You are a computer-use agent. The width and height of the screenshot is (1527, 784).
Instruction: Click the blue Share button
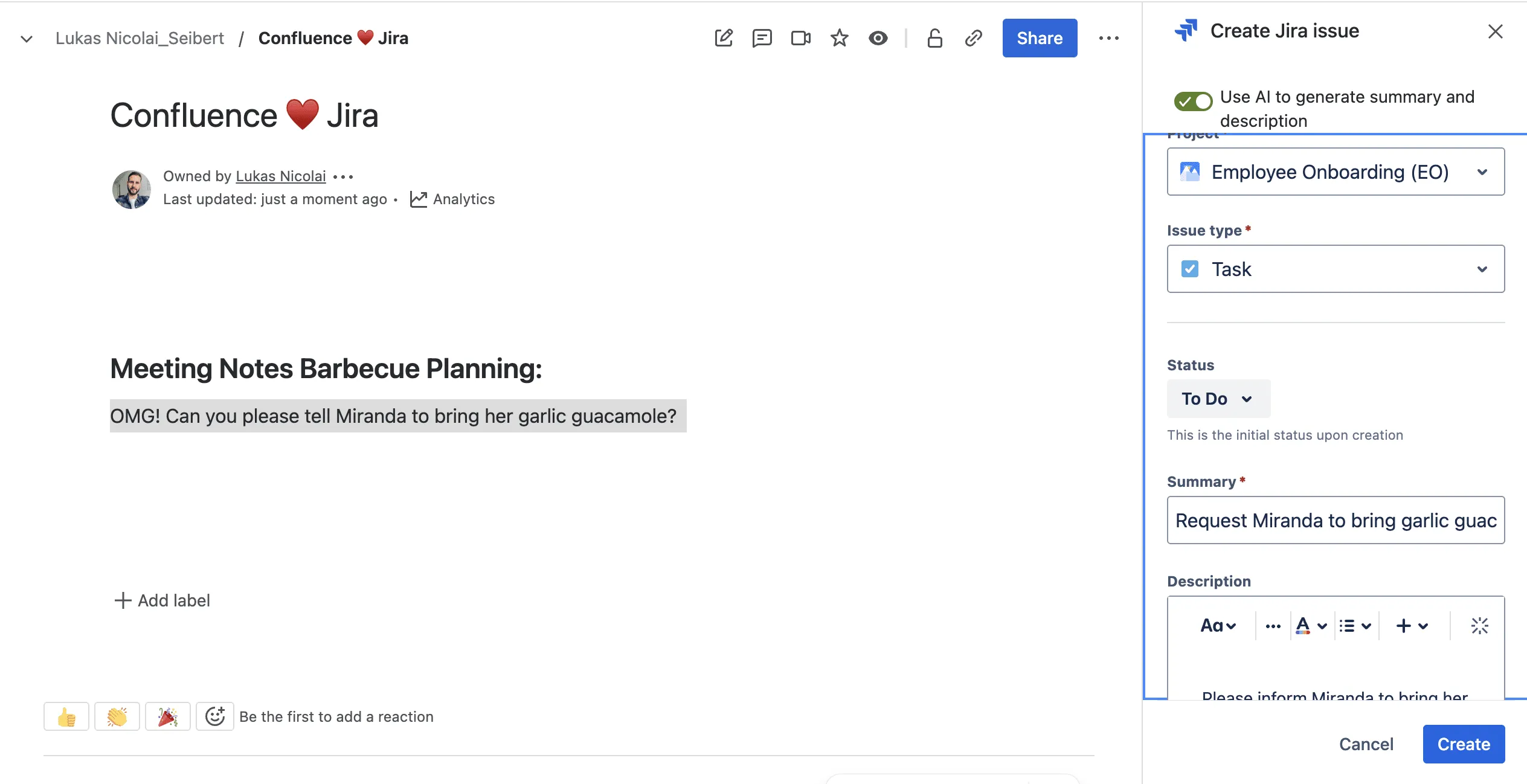[1040, 38]
